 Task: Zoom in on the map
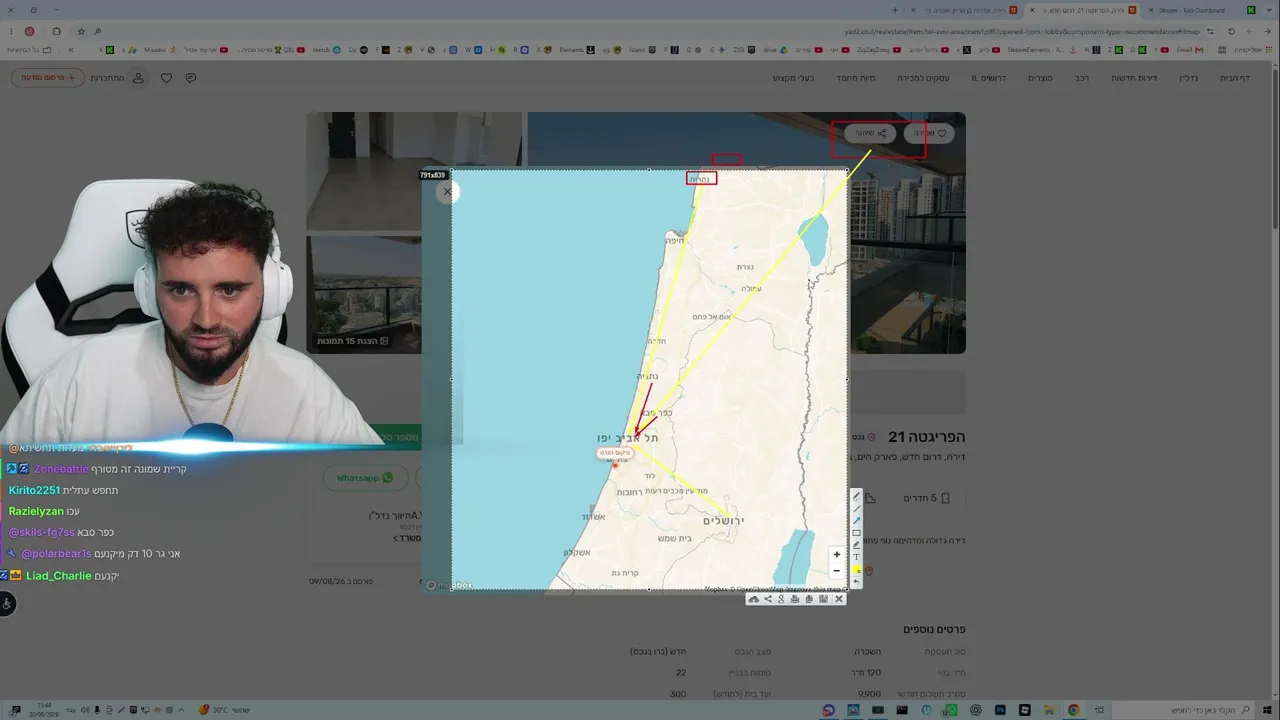click(837, 555)
